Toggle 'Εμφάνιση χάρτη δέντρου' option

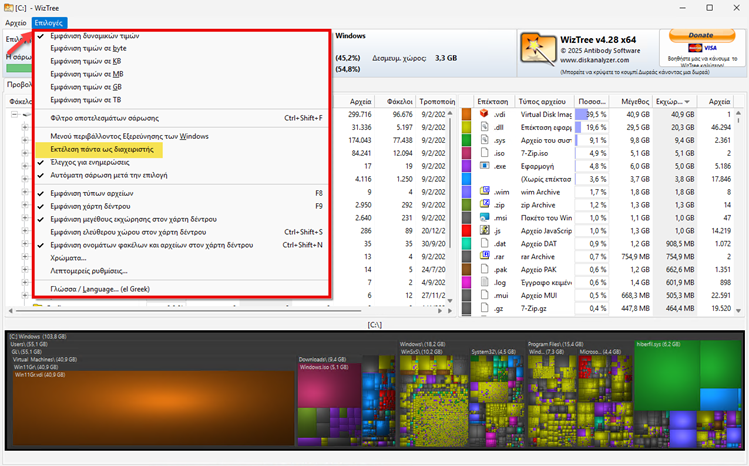tap(95, 205)
